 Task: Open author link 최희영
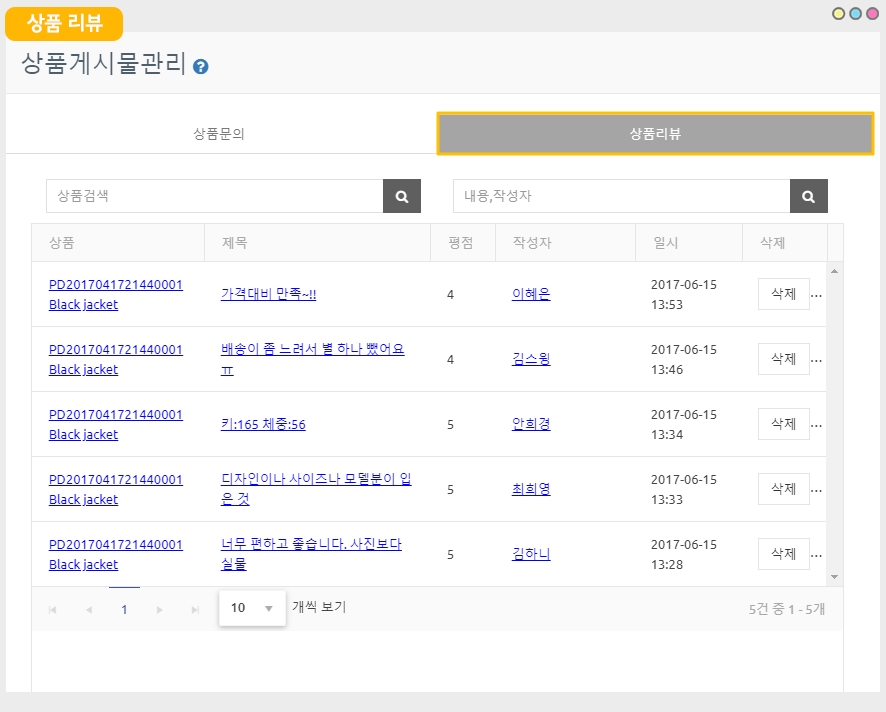pyautogui.click(x=531, y=489)
